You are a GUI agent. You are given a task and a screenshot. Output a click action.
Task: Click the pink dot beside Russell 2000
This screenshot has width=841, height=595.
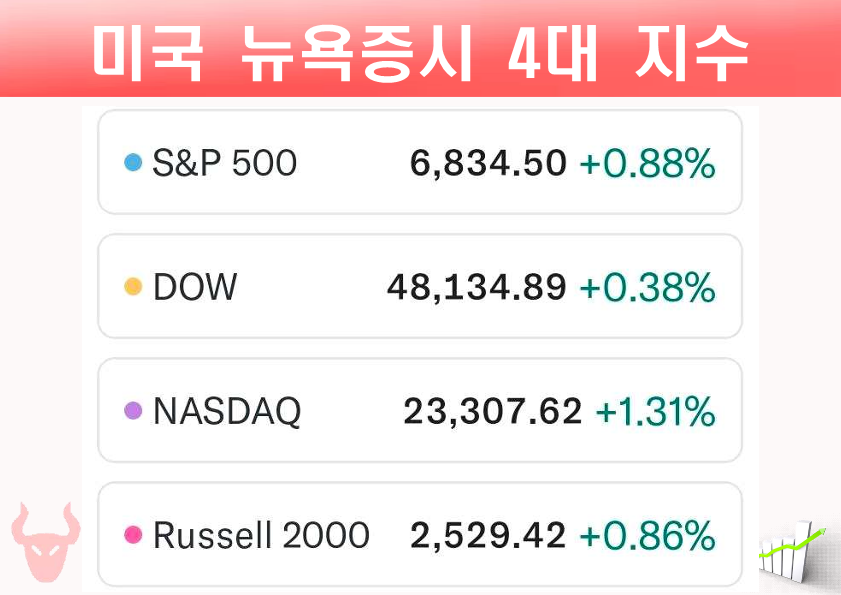point(132,535)
